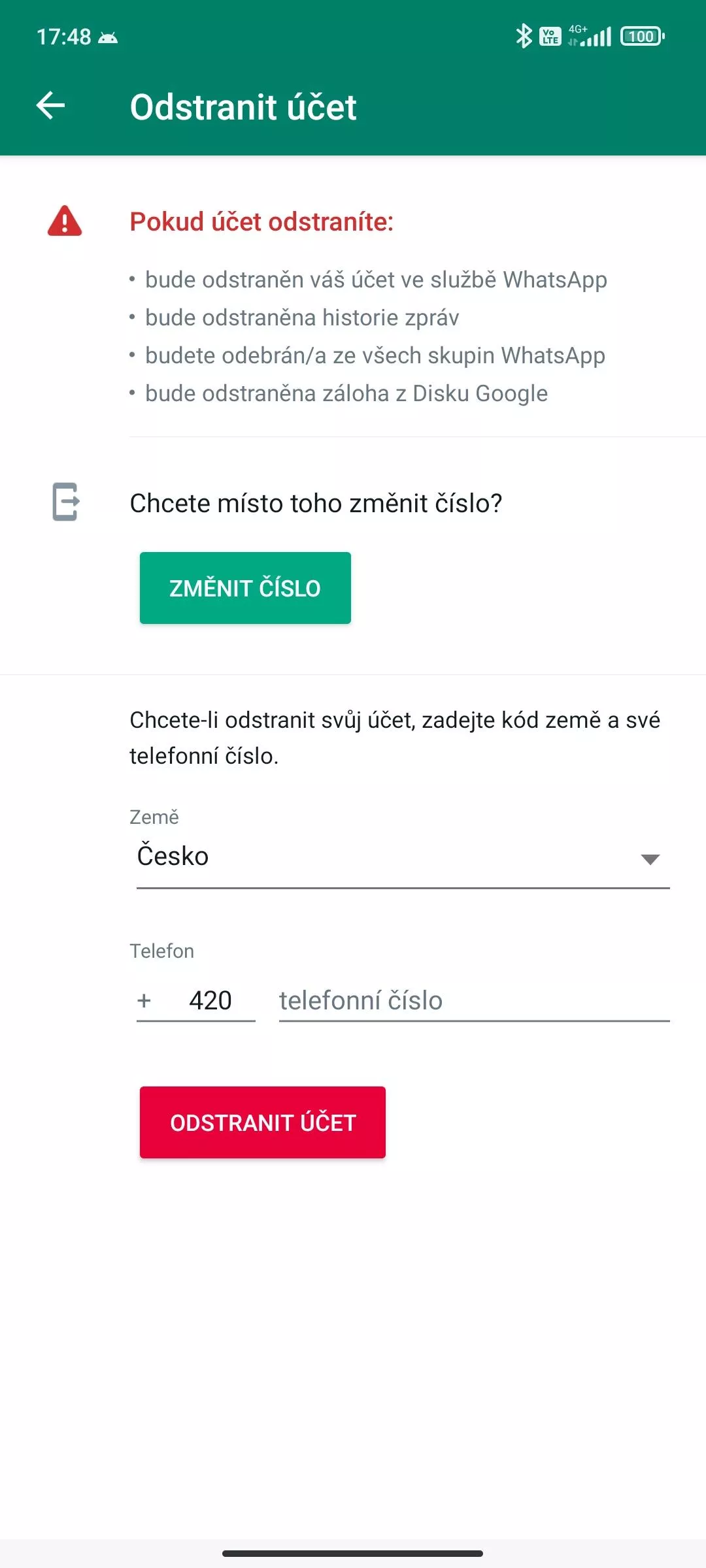Click the change number phone icon

(x=66, y=502)
